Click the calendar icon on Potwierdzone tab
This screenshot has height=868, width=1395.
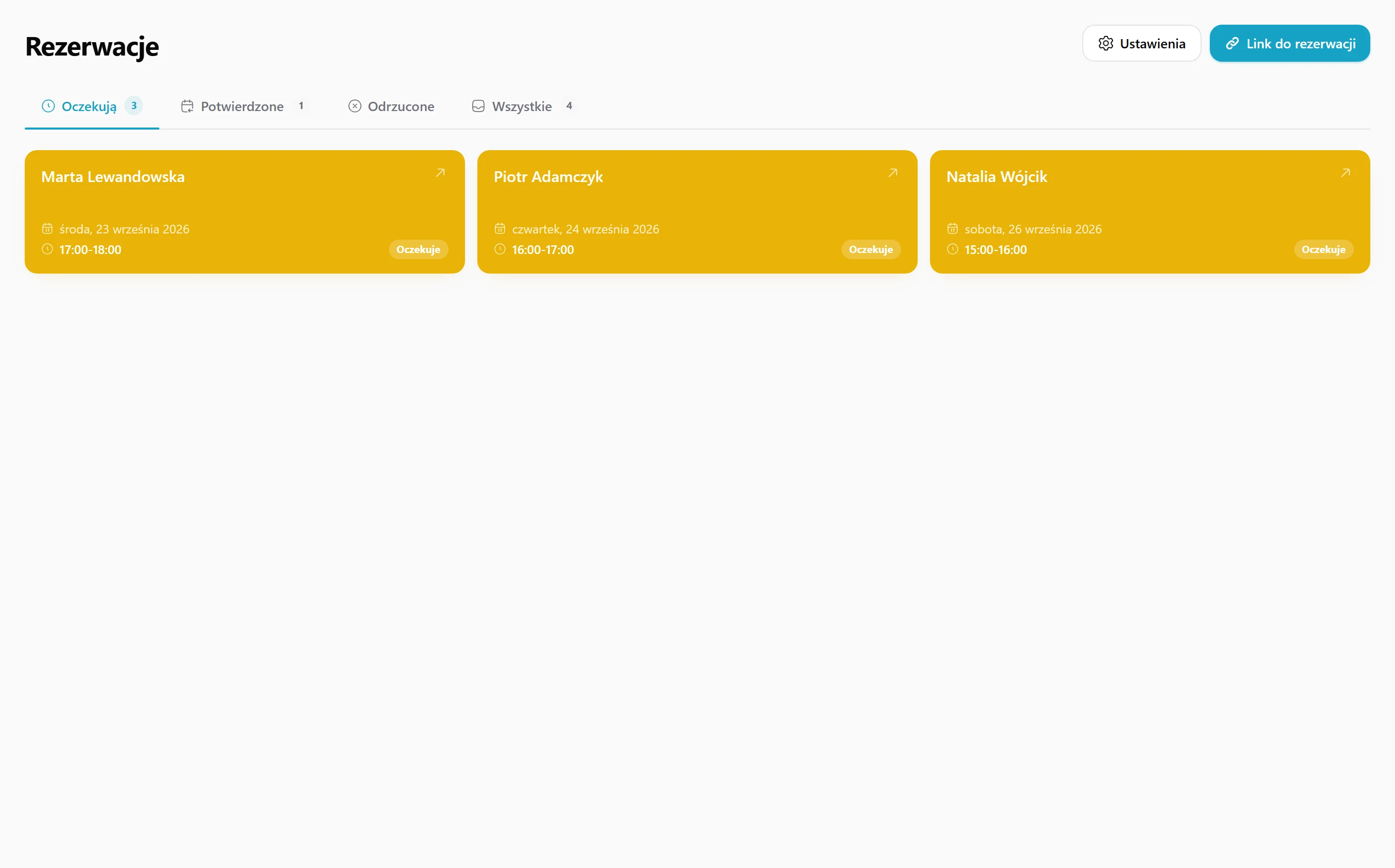(x=187, y=106)
